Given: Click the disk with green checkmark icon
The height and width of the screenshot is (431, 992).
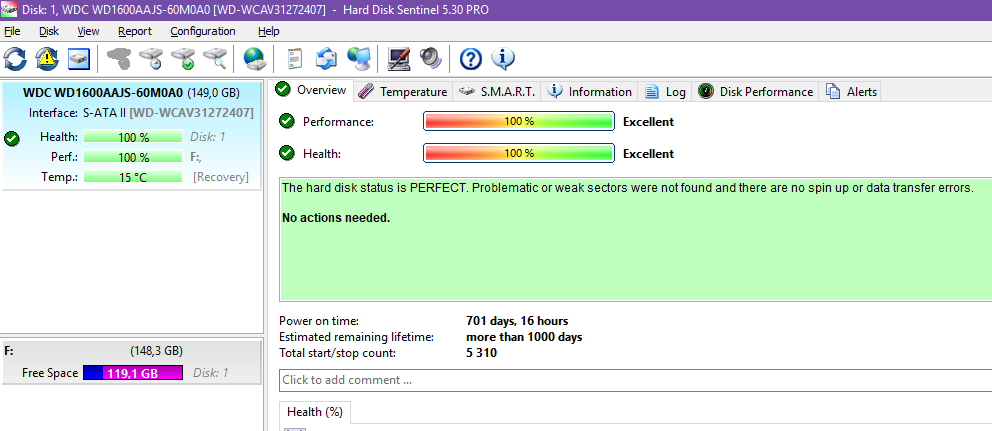Looking at the screenshot, I should click(x=183, y=59).
